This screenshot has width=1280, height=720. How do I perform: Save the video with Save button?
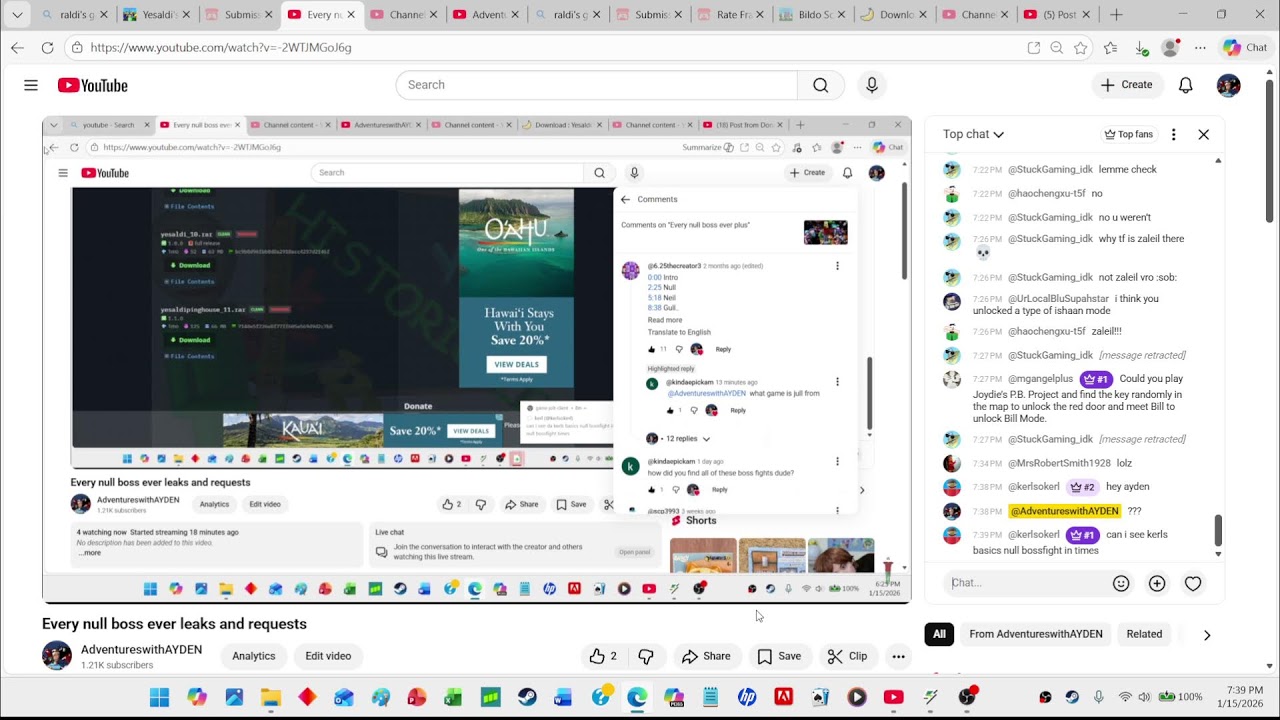[x=779, y=656]
